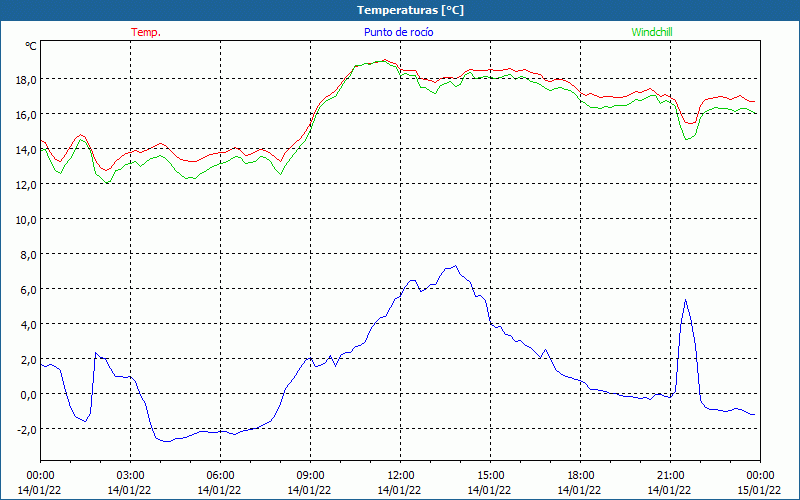Click the 18,0 y-axis value
800x500 pixels.
(27, 80)
